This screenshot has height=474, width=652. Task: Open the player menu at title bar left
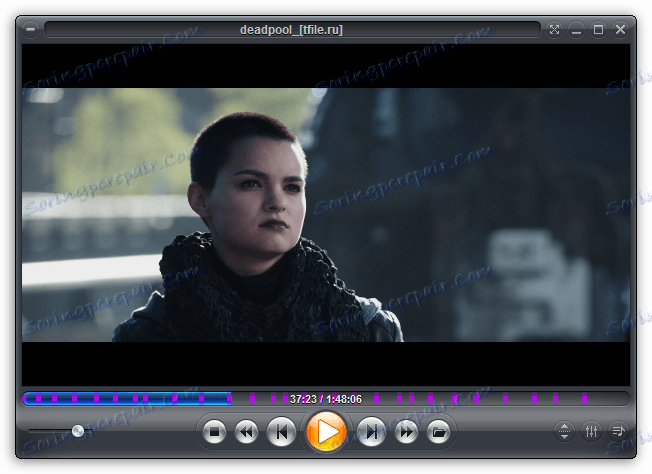30,30
